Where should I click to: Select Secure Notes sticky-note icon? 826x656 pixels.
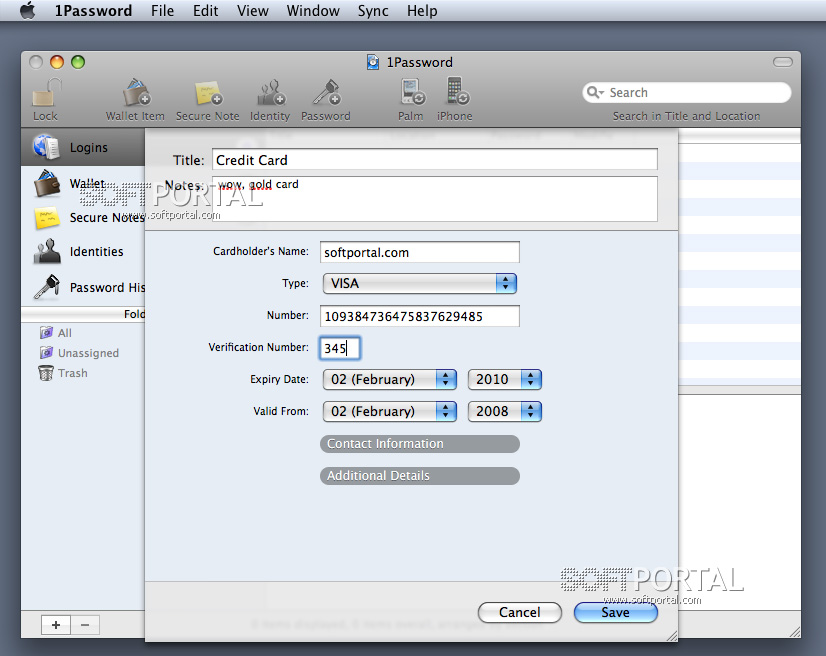click(46, 218)
